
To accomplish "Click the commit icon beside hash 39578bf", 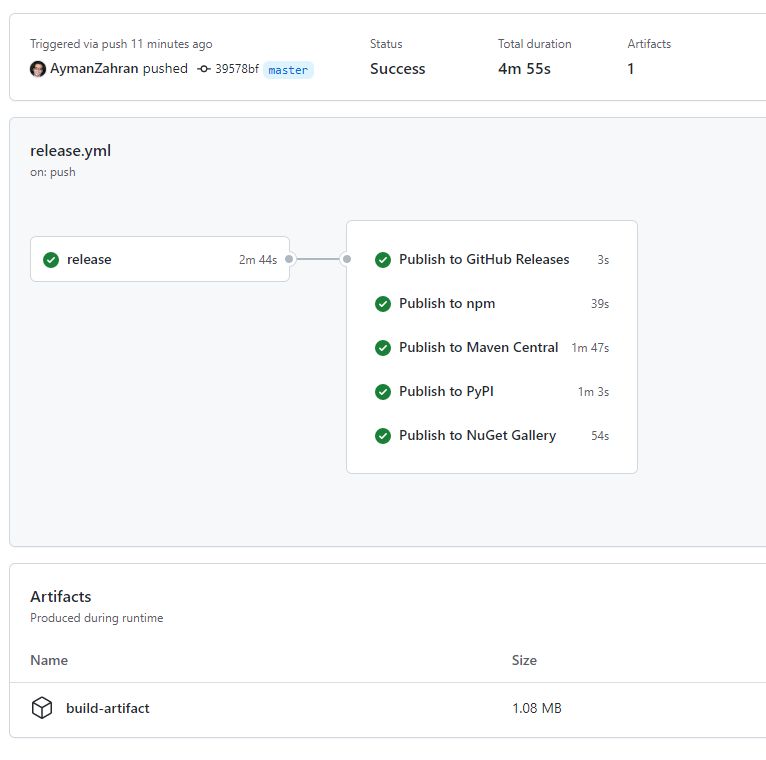I will point(204,70).
